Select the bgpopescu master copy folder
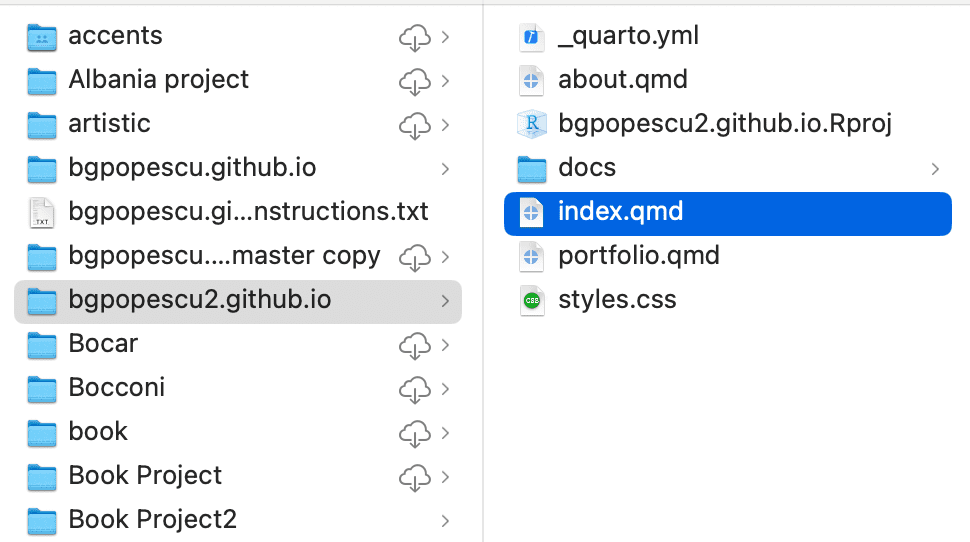This screenshot has width=970, height=542. [x=224, y=256]
